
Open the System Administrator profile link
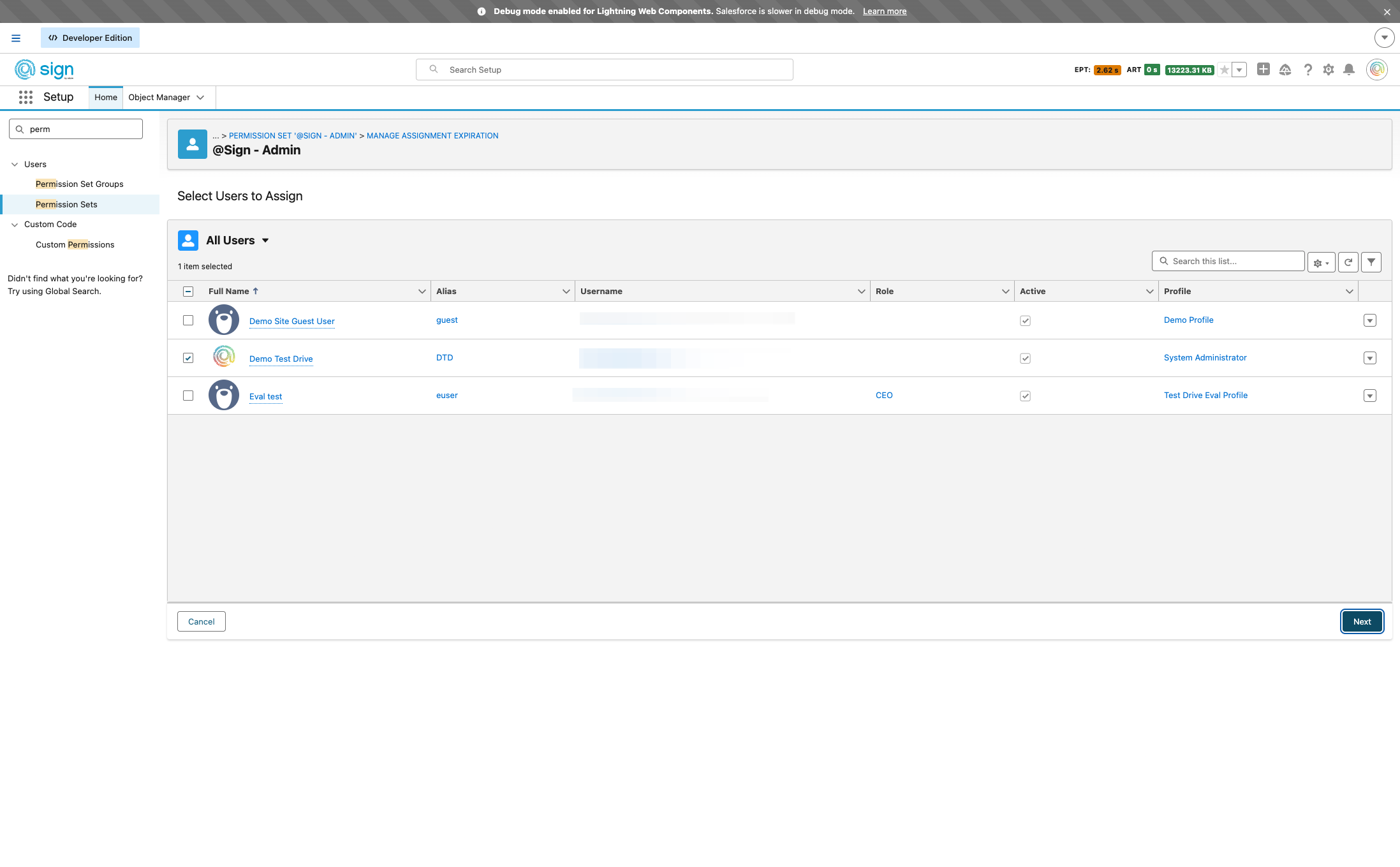point(1205,358)
